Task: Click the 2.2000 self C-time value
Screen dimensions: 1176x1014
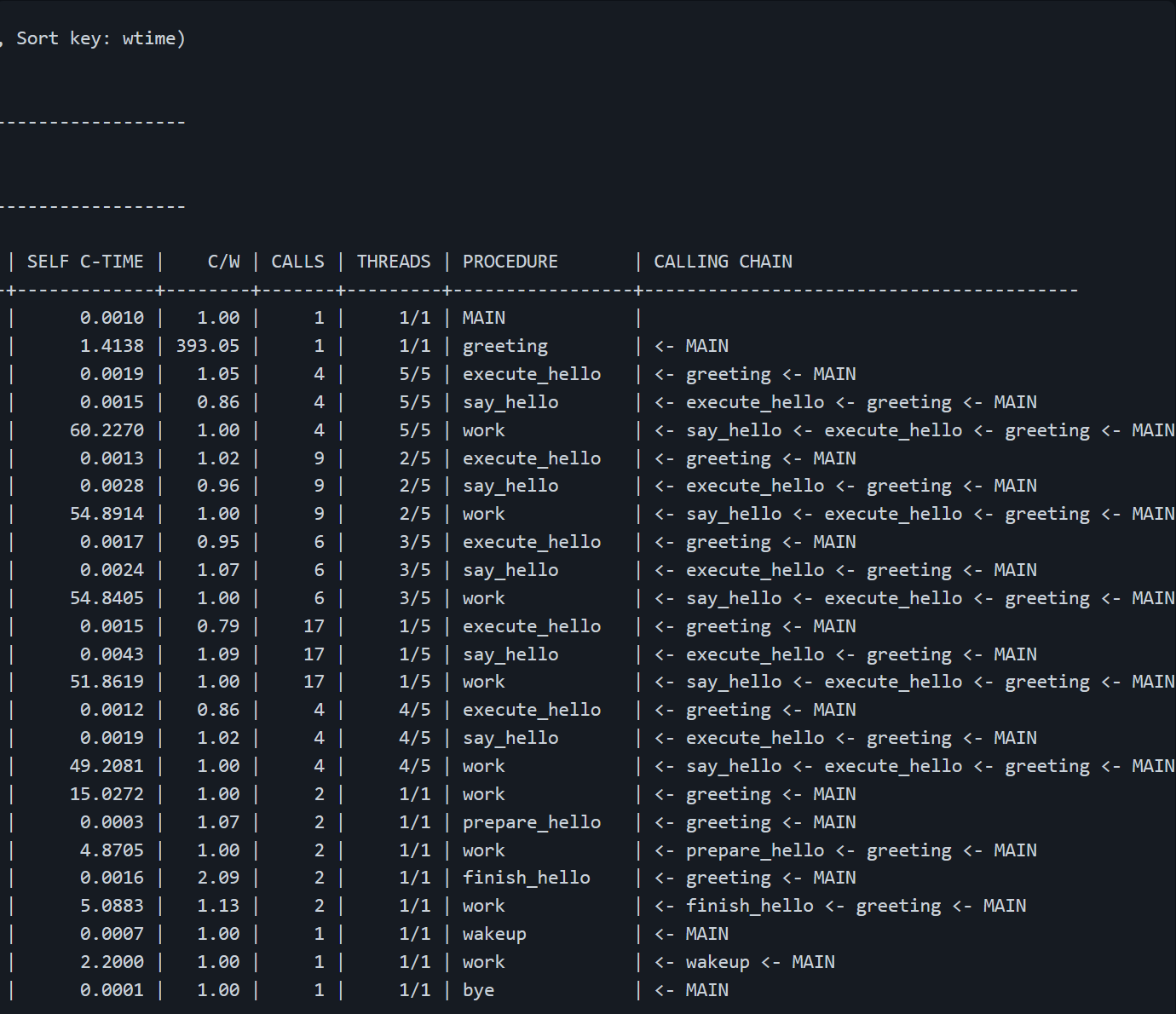Action: pyautogui.click(x=112, y=962)
